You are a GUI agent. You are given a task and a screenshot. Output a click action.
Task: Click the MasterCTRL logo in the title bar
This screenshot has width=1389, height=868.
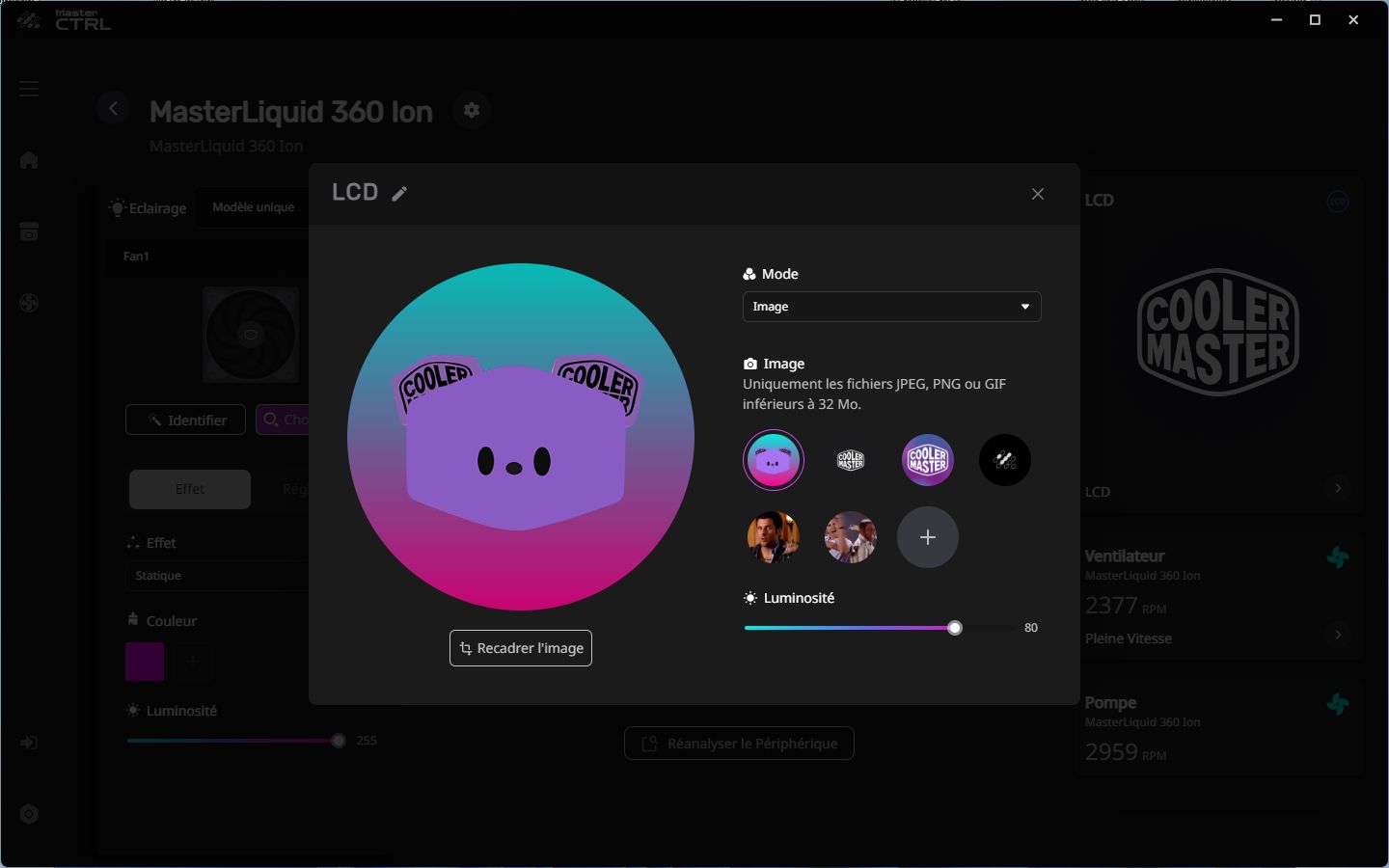click(64, 20)
